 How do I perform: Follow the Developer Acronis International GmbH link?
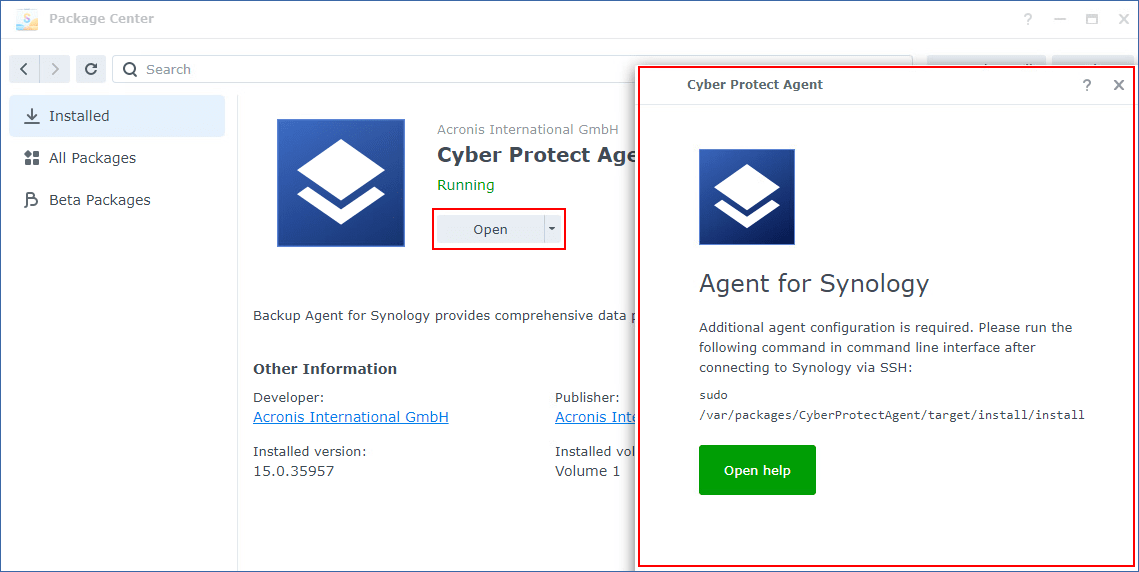[350, 417]
